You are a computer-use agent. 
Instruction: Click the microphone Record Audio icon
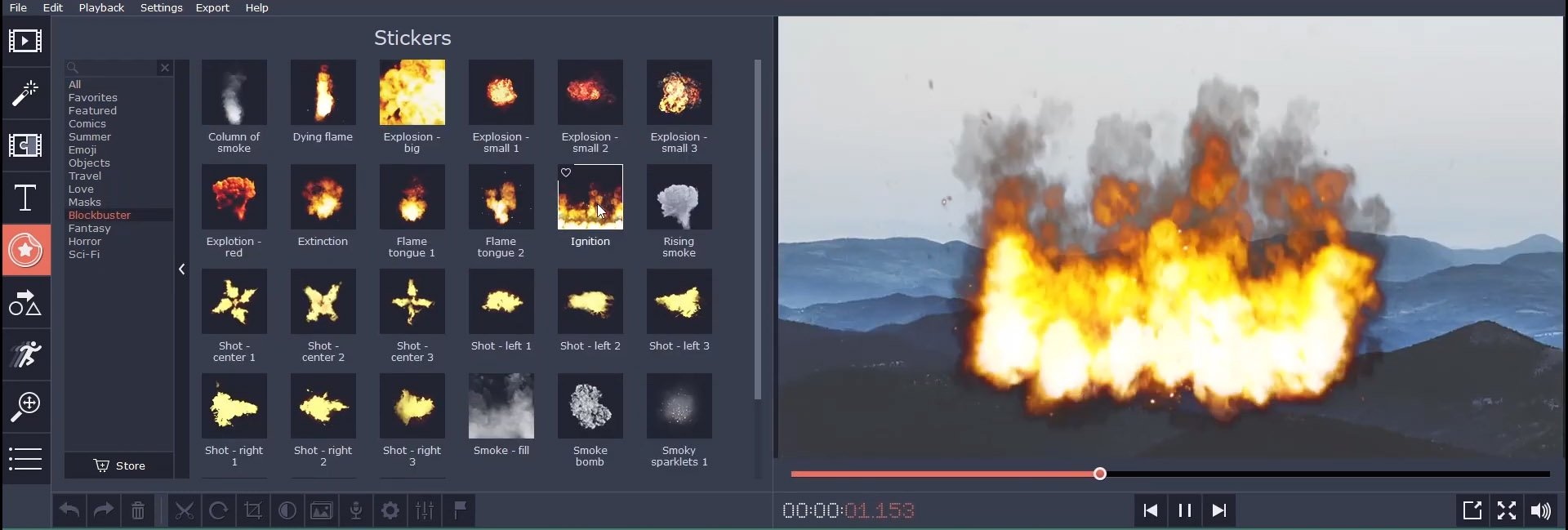(356, 511)
